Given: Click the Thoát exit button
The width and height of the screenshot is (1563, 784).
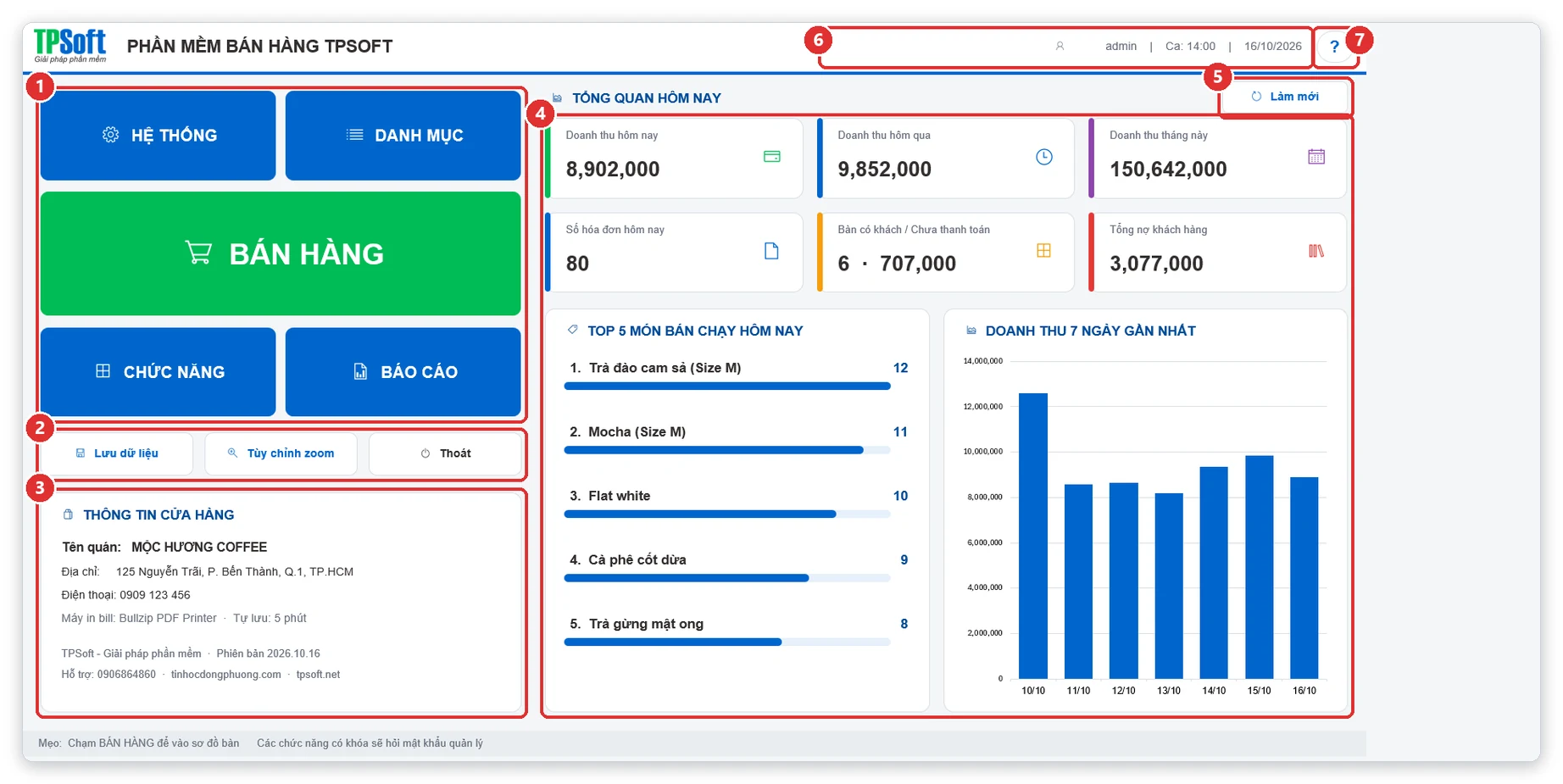Looking at the screenshot, I should (445, 453).
